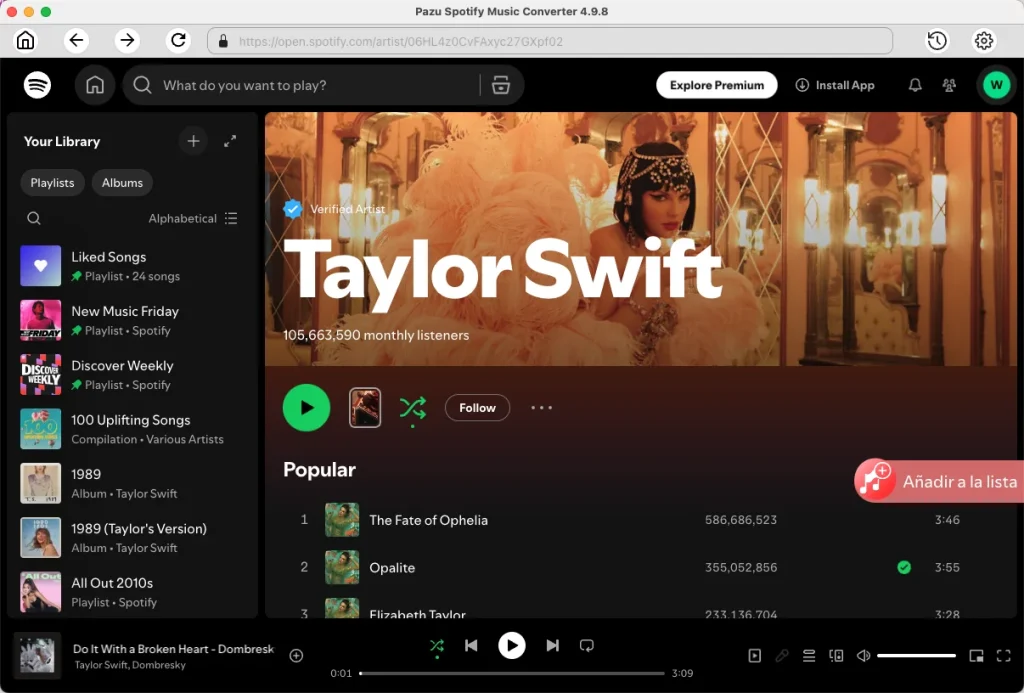1024x693 pixels.
Task: Adjust the volume slider
Action: click(x=917, y=656)
